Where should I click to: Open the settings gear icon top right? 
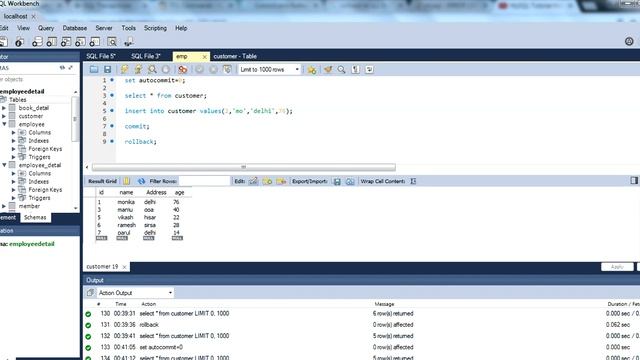pyautogui.click(x=629, y=41)
